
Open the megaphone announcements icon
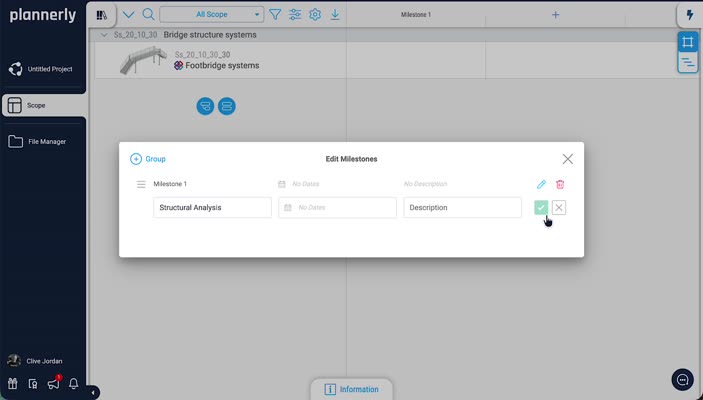click(53, 384)
